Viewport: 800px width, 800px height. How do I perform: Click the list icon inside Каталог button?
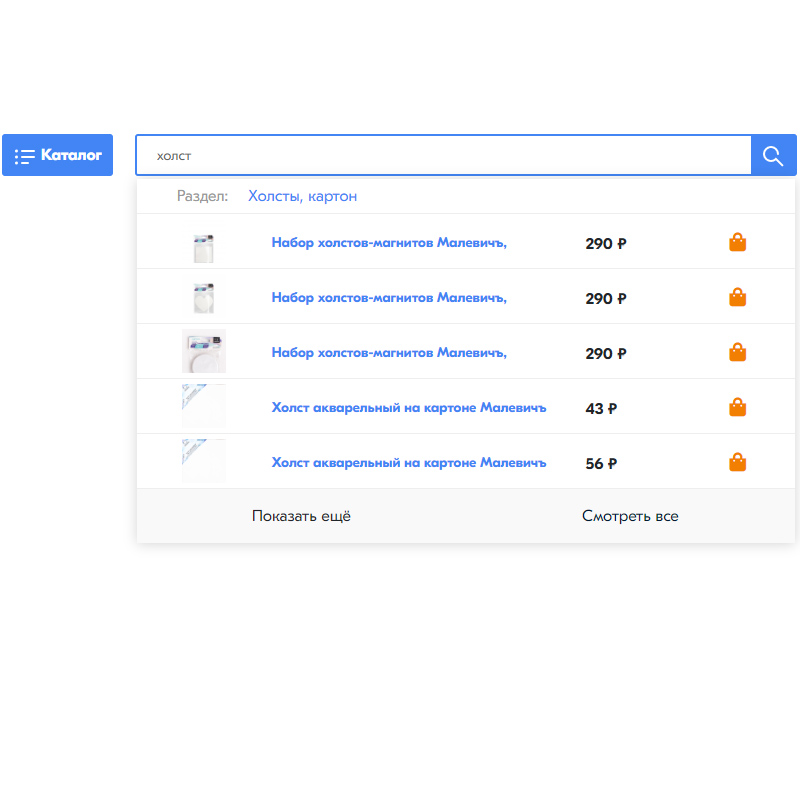[24, 156]
